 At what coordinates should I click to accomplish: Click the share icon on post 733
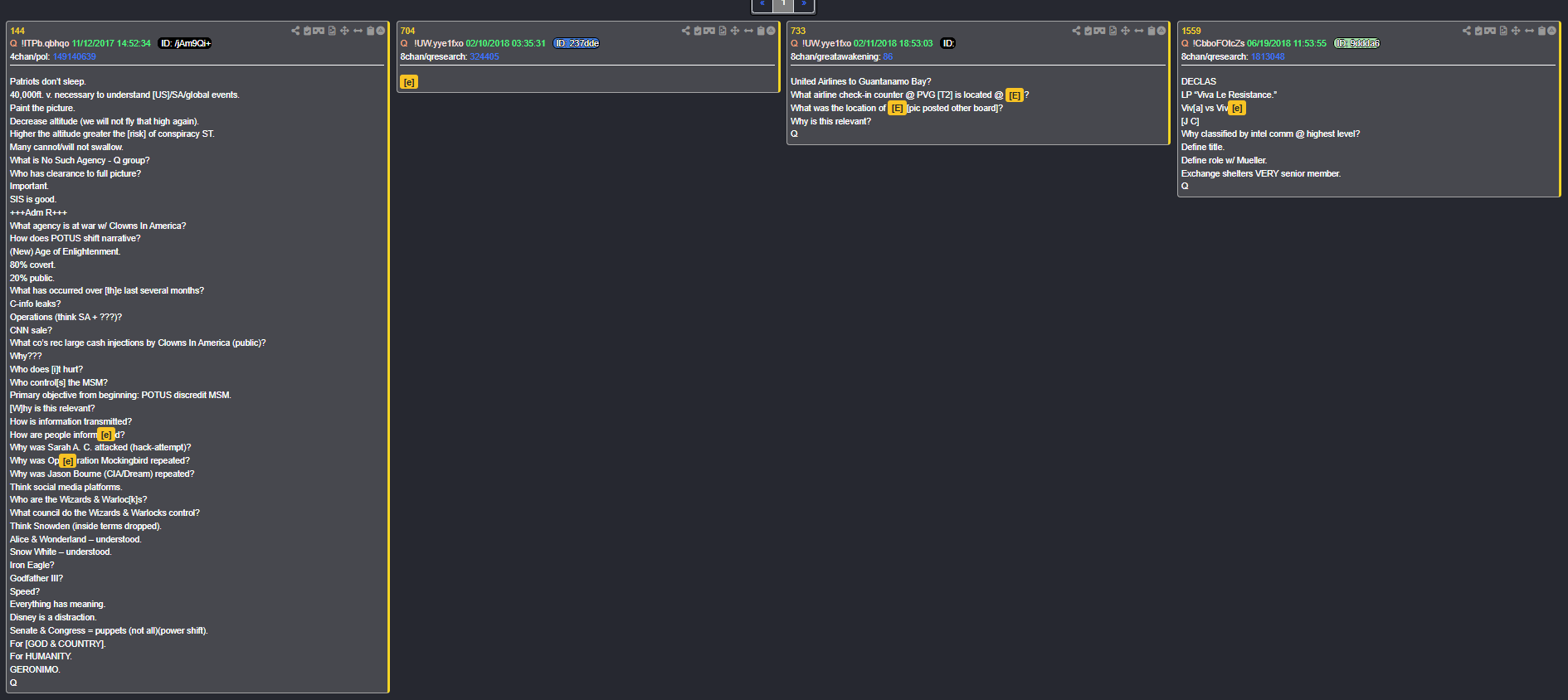[x=1077, y=31]
